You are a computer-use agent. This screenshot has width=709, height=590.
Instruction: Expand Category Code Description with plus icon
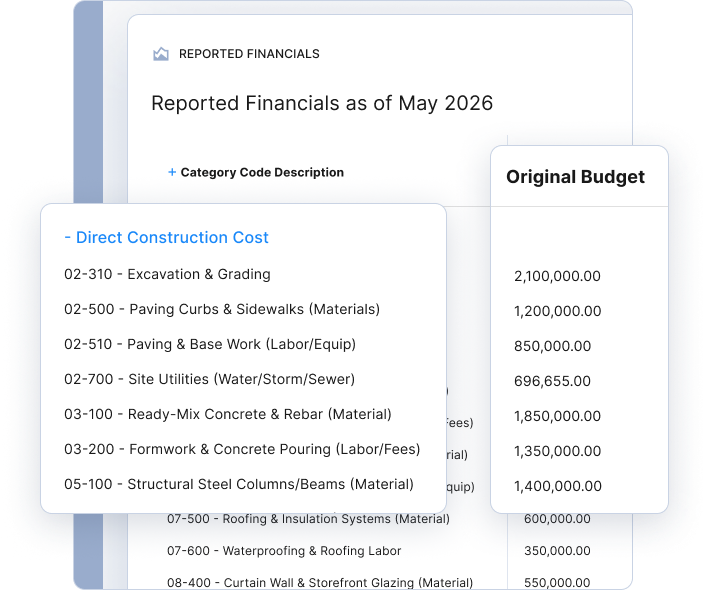tap(172, 172)
